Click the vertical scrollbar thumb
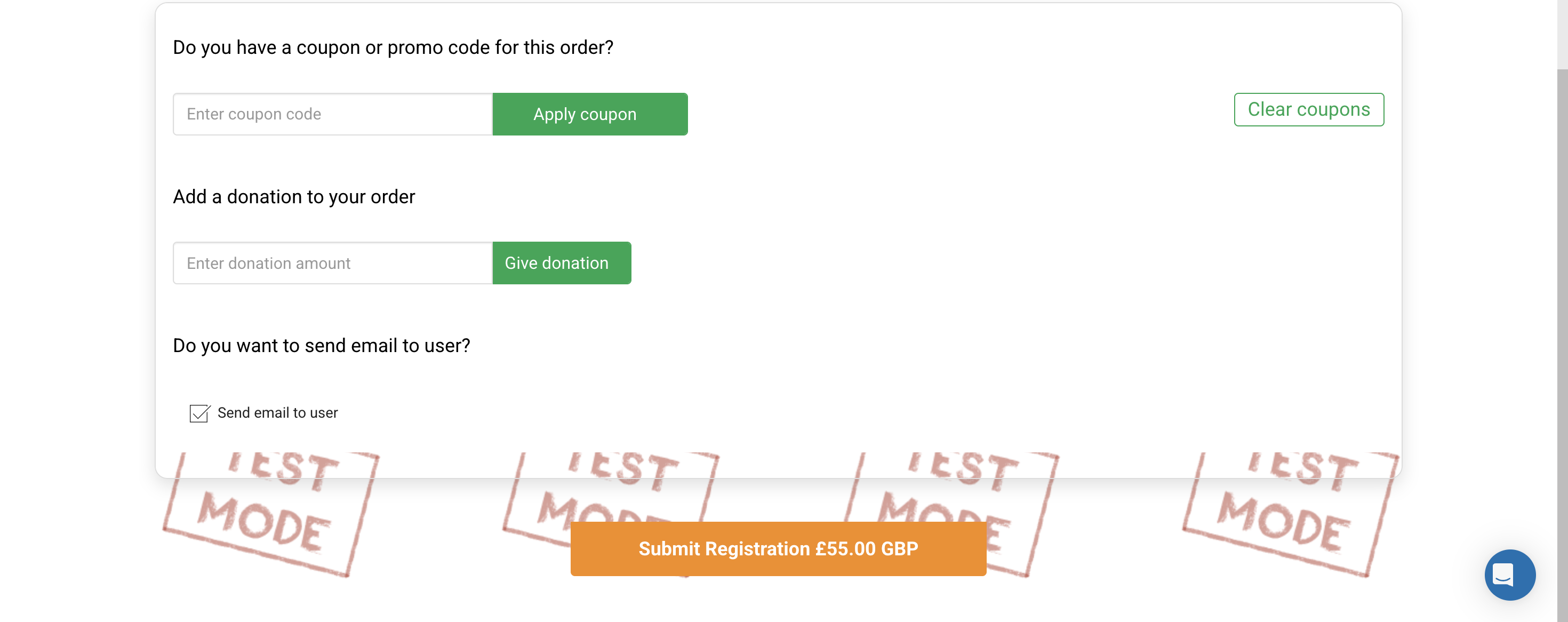 tap(1562, 341)
